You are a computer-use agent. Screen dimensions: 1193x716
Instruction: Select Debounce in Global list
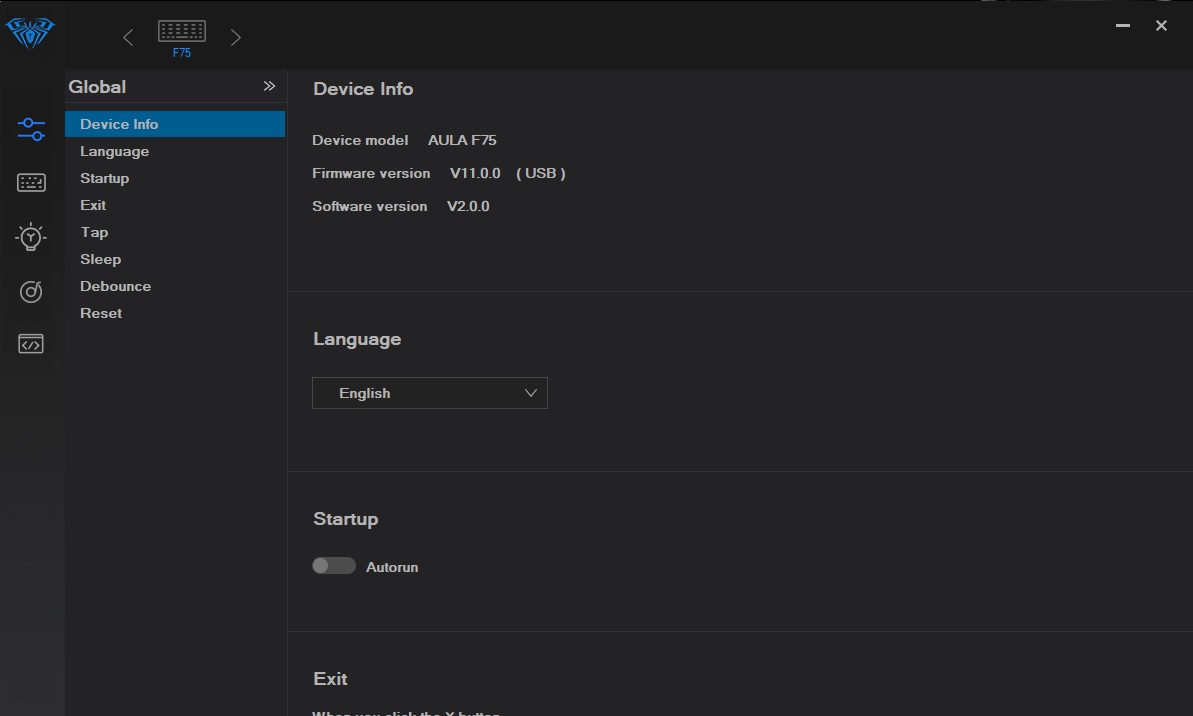click(x=175, y=286)
